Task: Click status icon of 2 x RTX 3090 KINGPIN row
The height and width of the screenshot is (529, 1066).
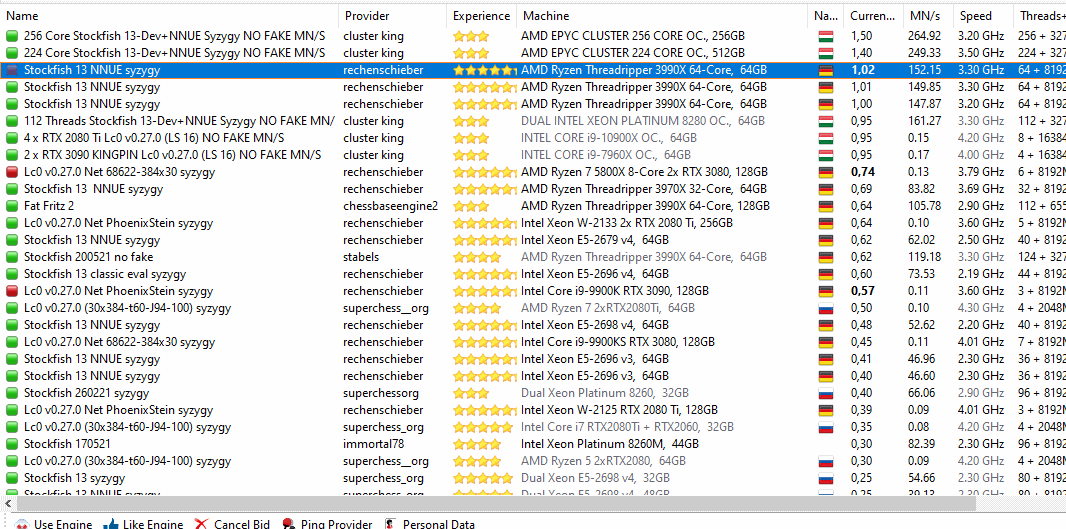Action: [x=12, y=155]
